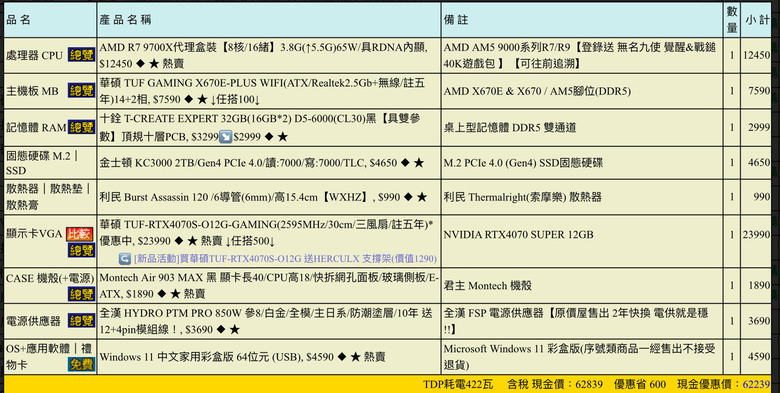Select the AMD R7 9700X product description
This screenshot has width=780, height=393.
264,55
